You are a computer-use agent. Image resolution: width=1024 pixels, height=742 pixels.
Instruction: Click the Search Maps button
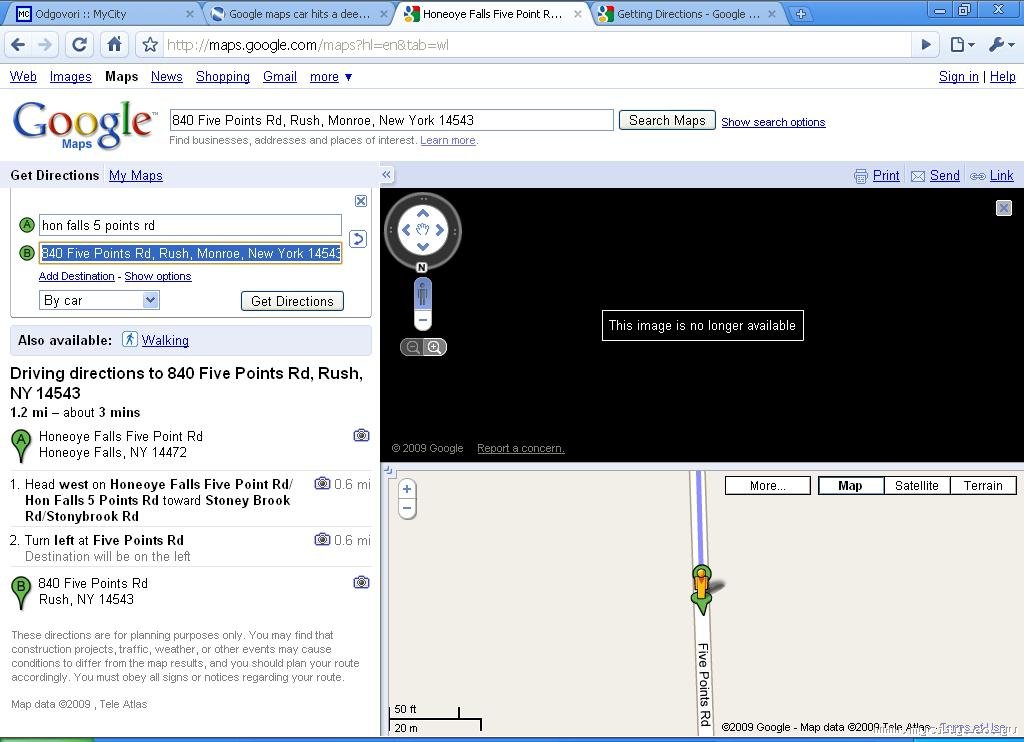tap(667, 120)
